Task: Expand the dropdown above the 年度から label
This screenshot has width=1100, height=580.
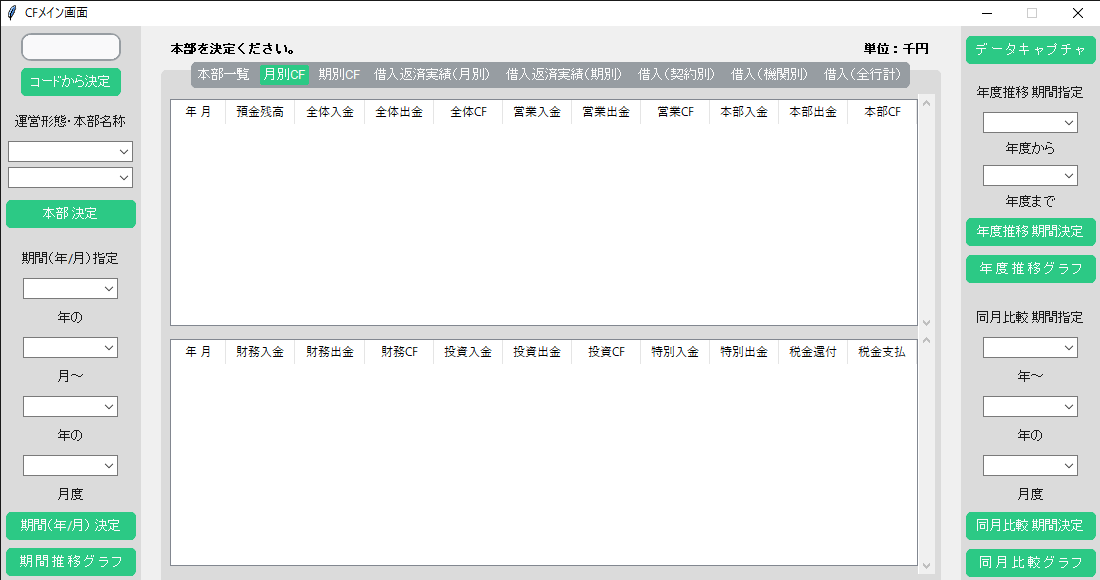Action: coord(1030,122)
